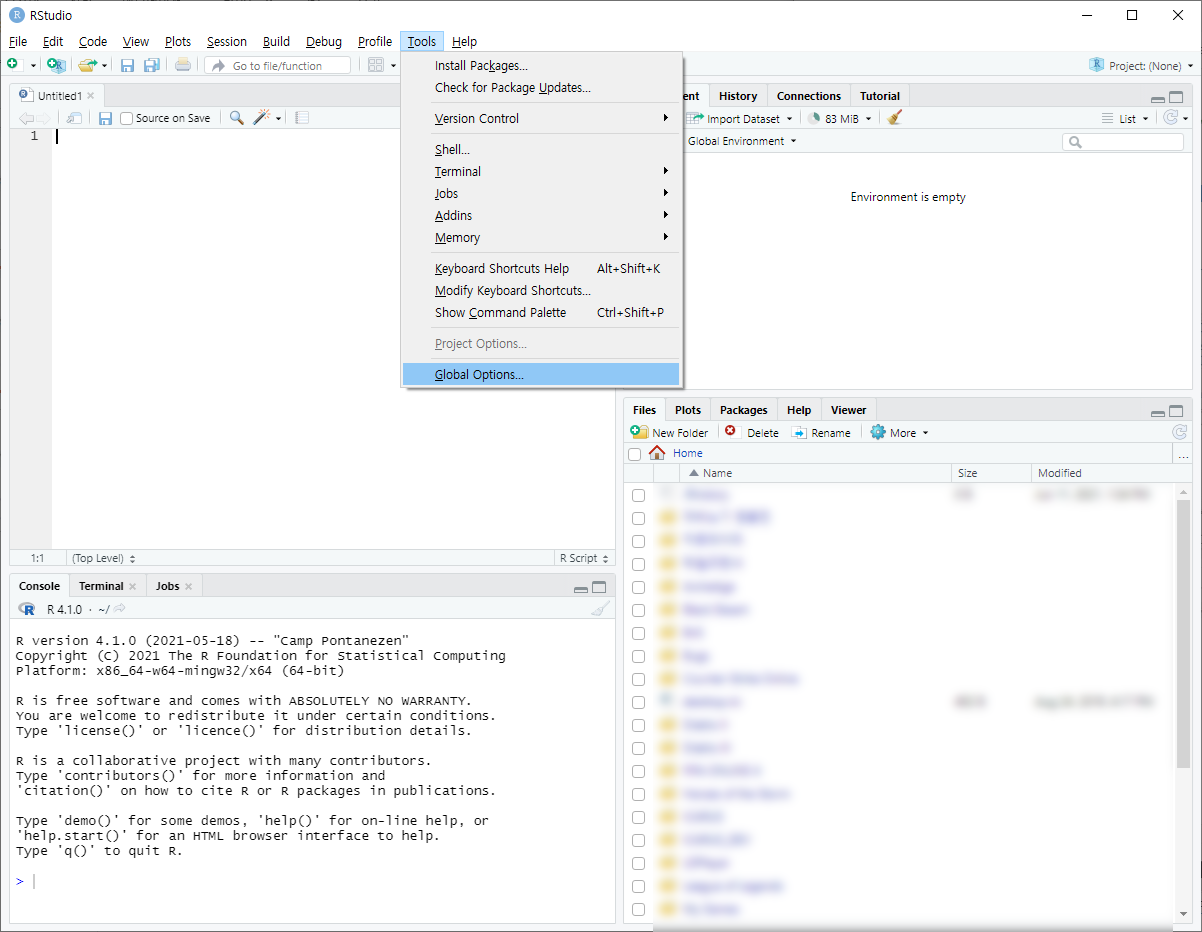Viewport: 1202px width, 932px height.
Task: Switch to the History tab
Action: coord(738,96)
